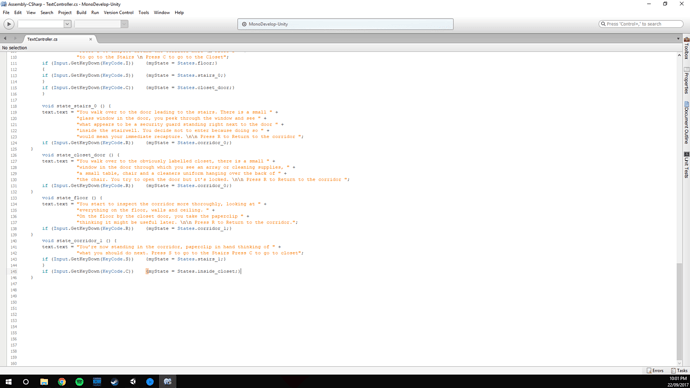The image size is (690, 388).
Task: Open the Tasks pad
Action: (679, 371)
